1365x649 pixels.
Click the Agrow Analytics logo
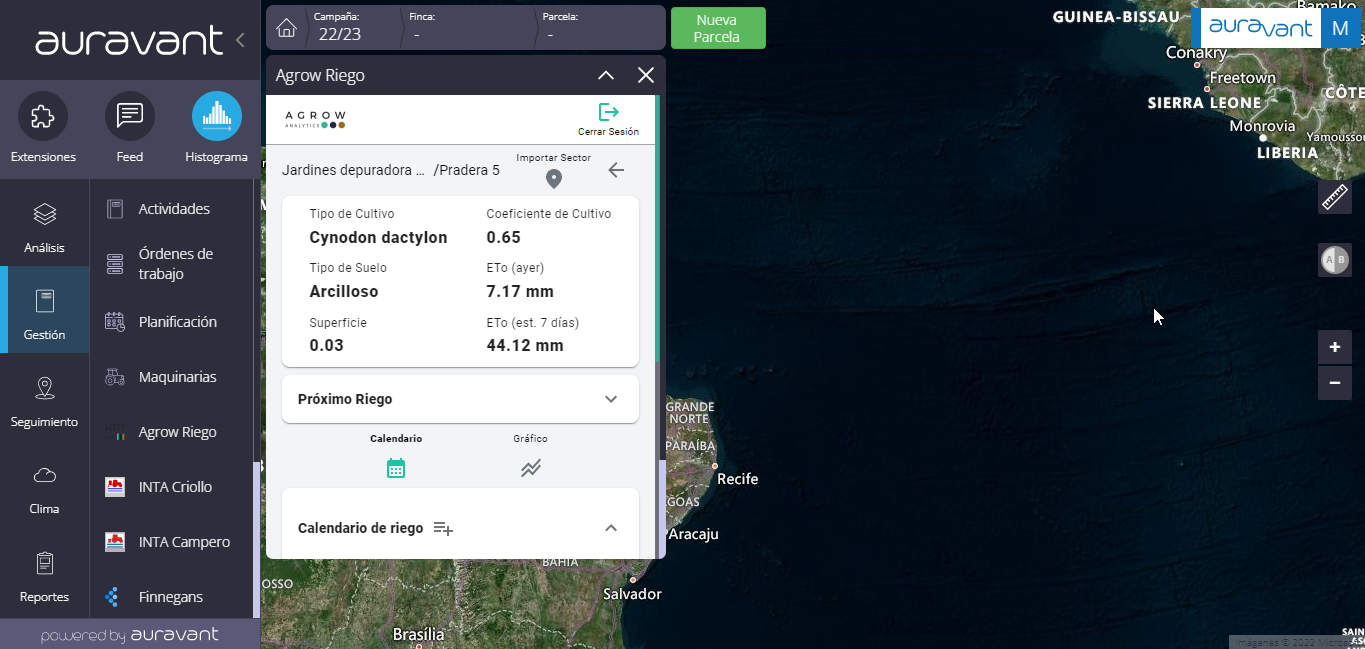[x=315, y=119]
